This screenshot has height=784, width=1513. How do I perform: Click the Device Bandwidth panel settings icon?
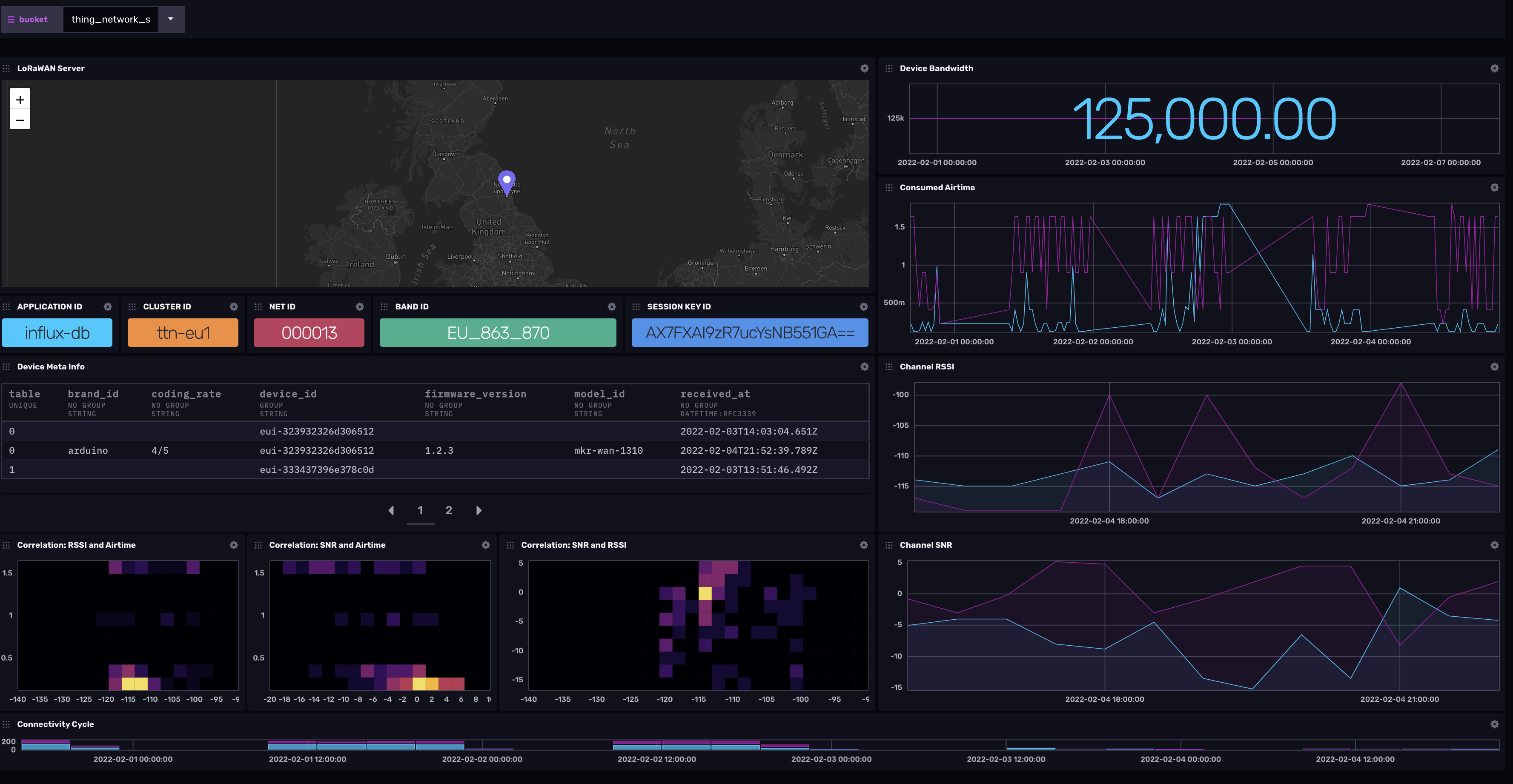[x=1495, y=68]
